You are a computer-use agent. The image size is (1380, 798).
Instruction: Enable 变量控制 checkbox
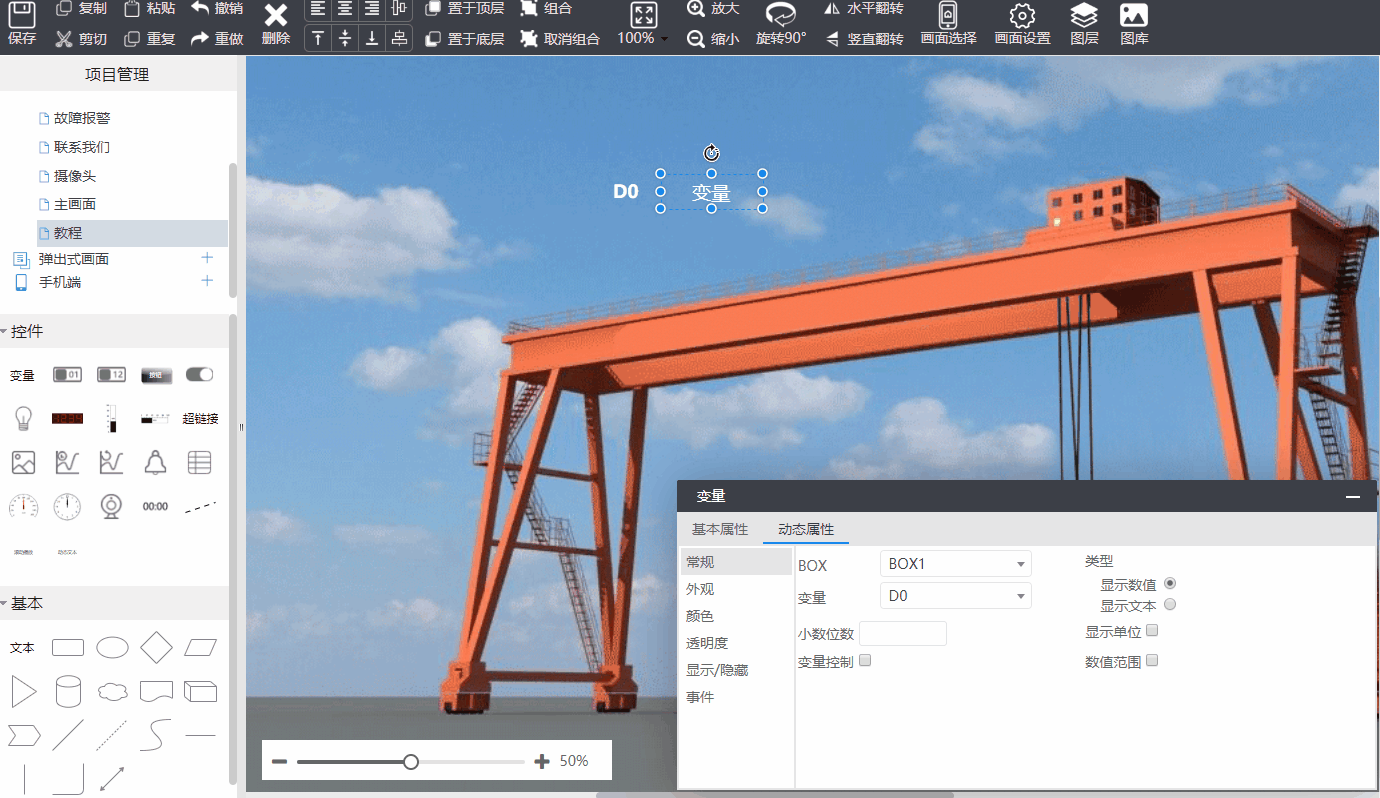pyautogui.click(x=865, y=660)
